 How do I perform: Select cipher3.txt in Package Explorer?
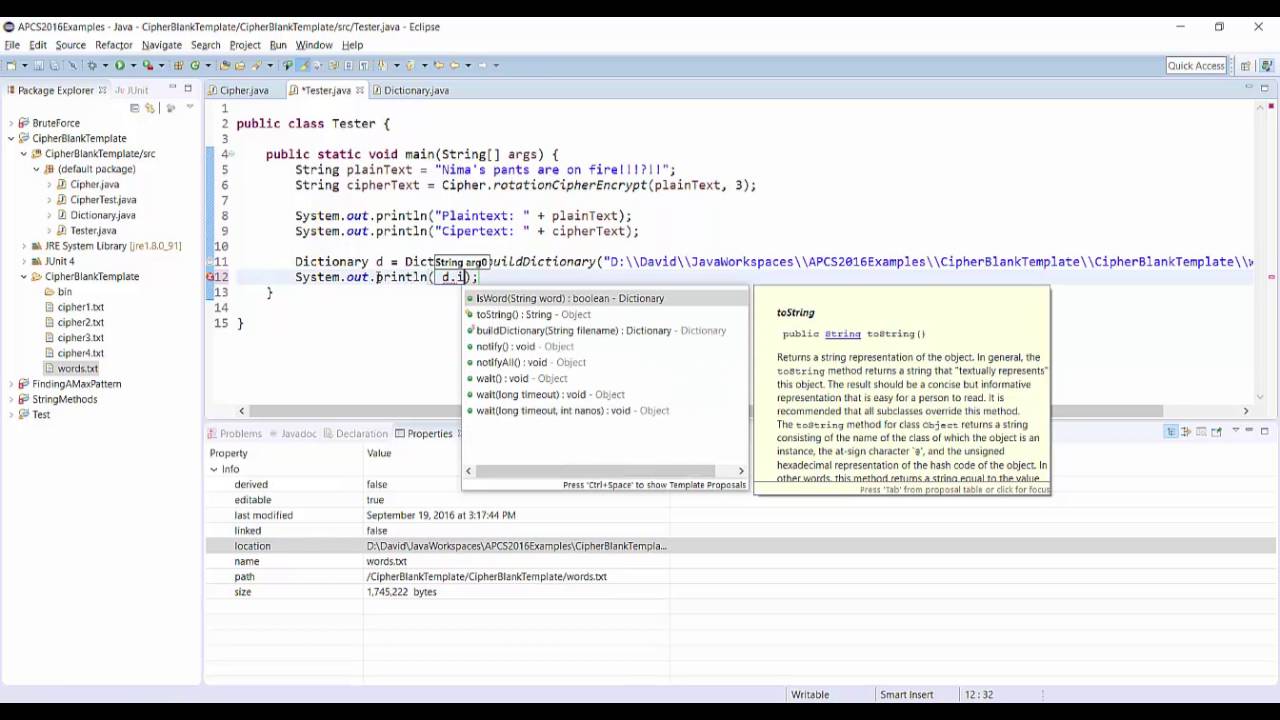[80, 338]
